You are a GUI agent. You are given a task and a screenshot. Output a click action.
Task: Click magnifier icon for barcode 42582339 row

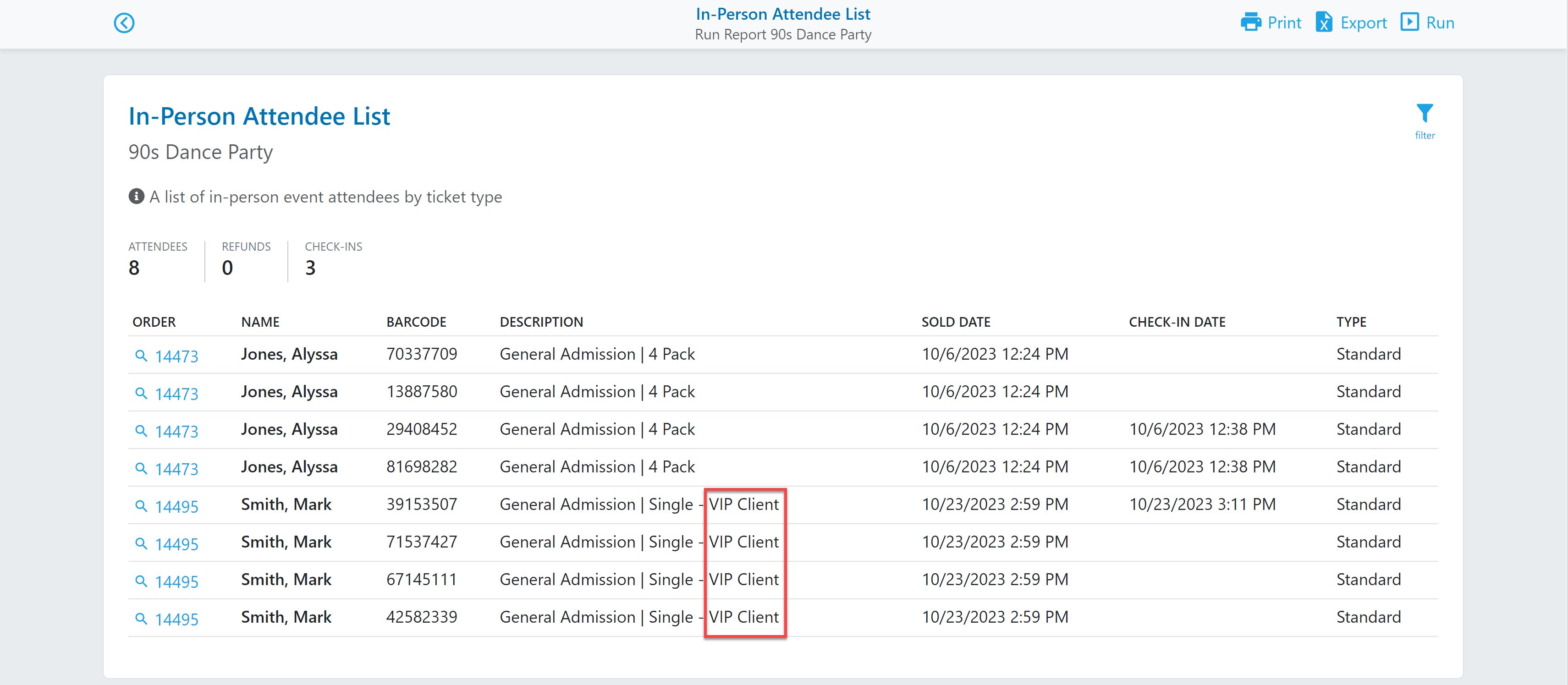pyautogui.click(x=141, y=619)
